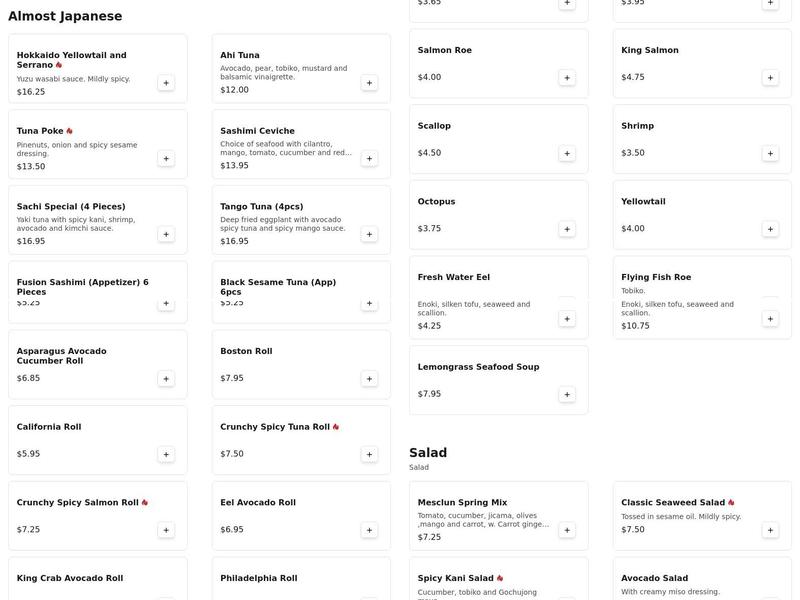Screen dimensions: 800x600
Task: Add Salmon Roe with the plus button
Action: (566, 75)
